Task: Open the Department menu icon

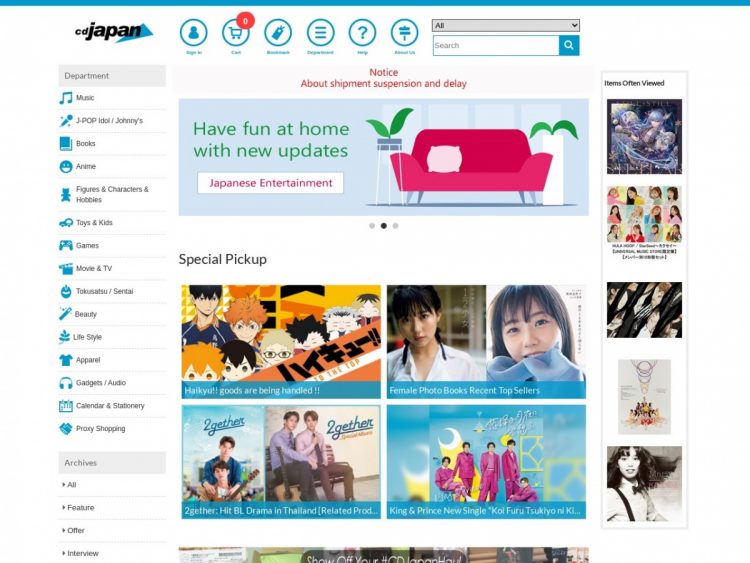Action: [320, 33]
